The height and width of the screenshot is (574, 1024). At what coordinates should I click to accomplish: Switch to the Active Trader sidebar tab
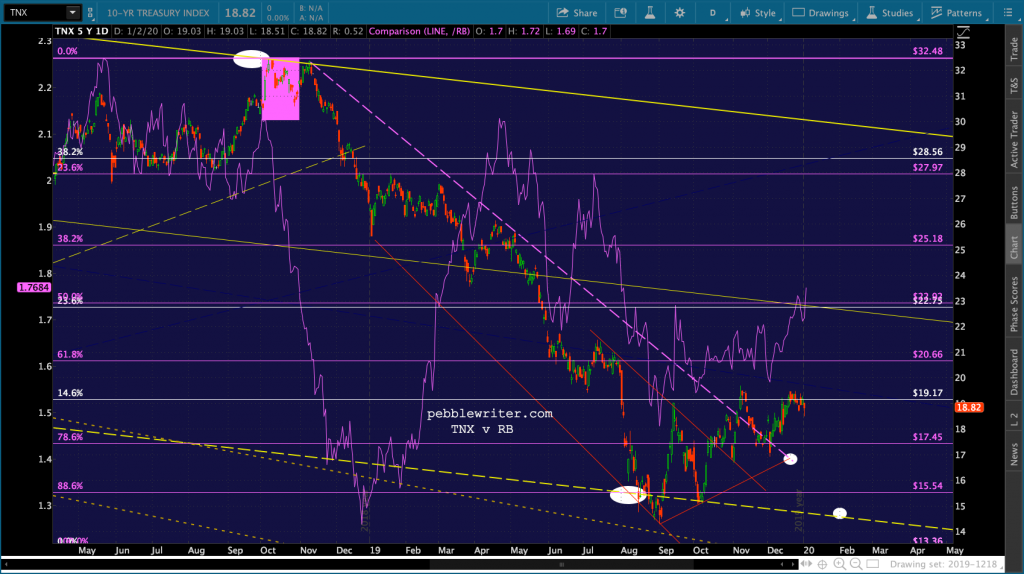pos(1013,137)
